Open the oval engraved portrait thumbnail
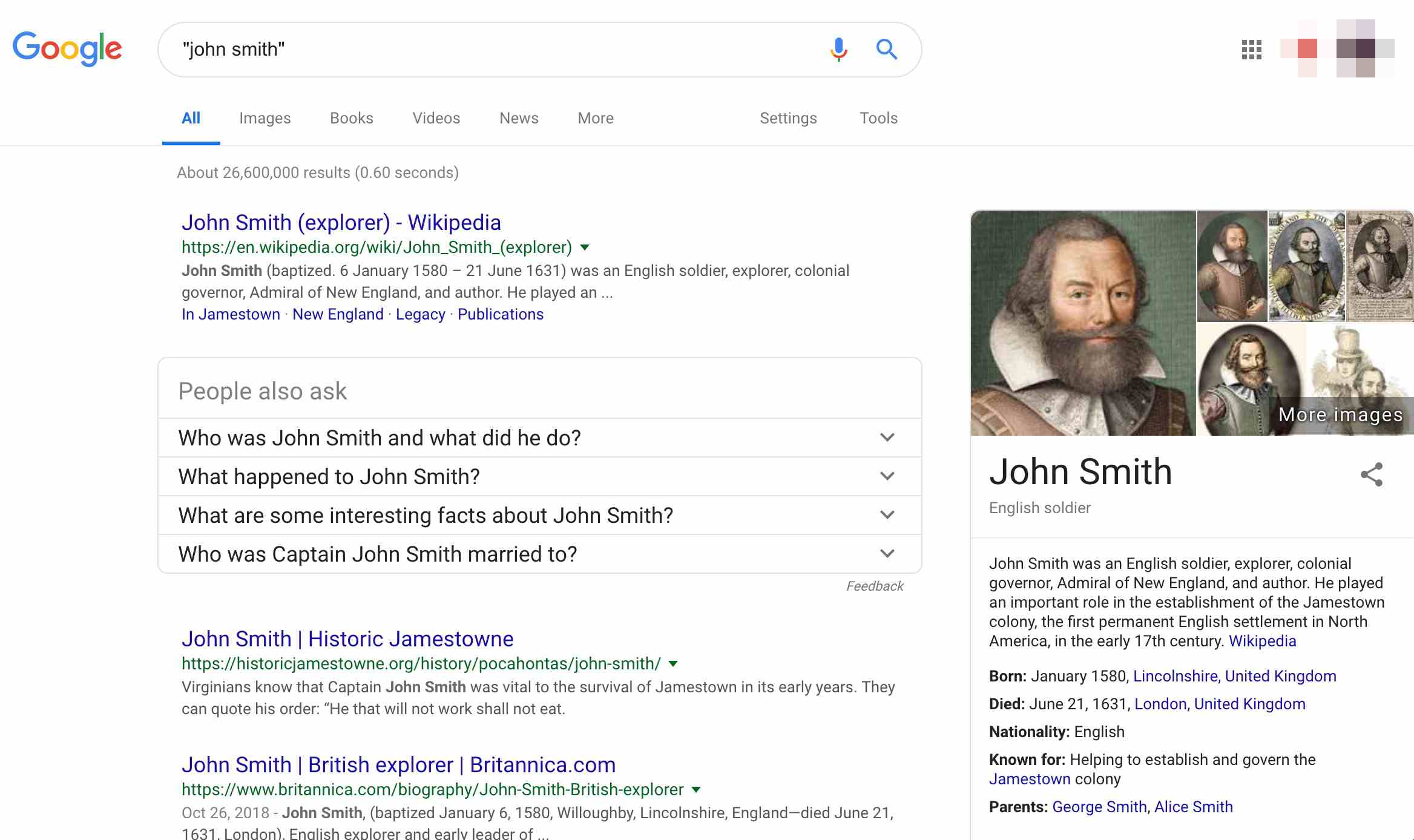Screen dimensions: 1414x840 point(1307,266)
